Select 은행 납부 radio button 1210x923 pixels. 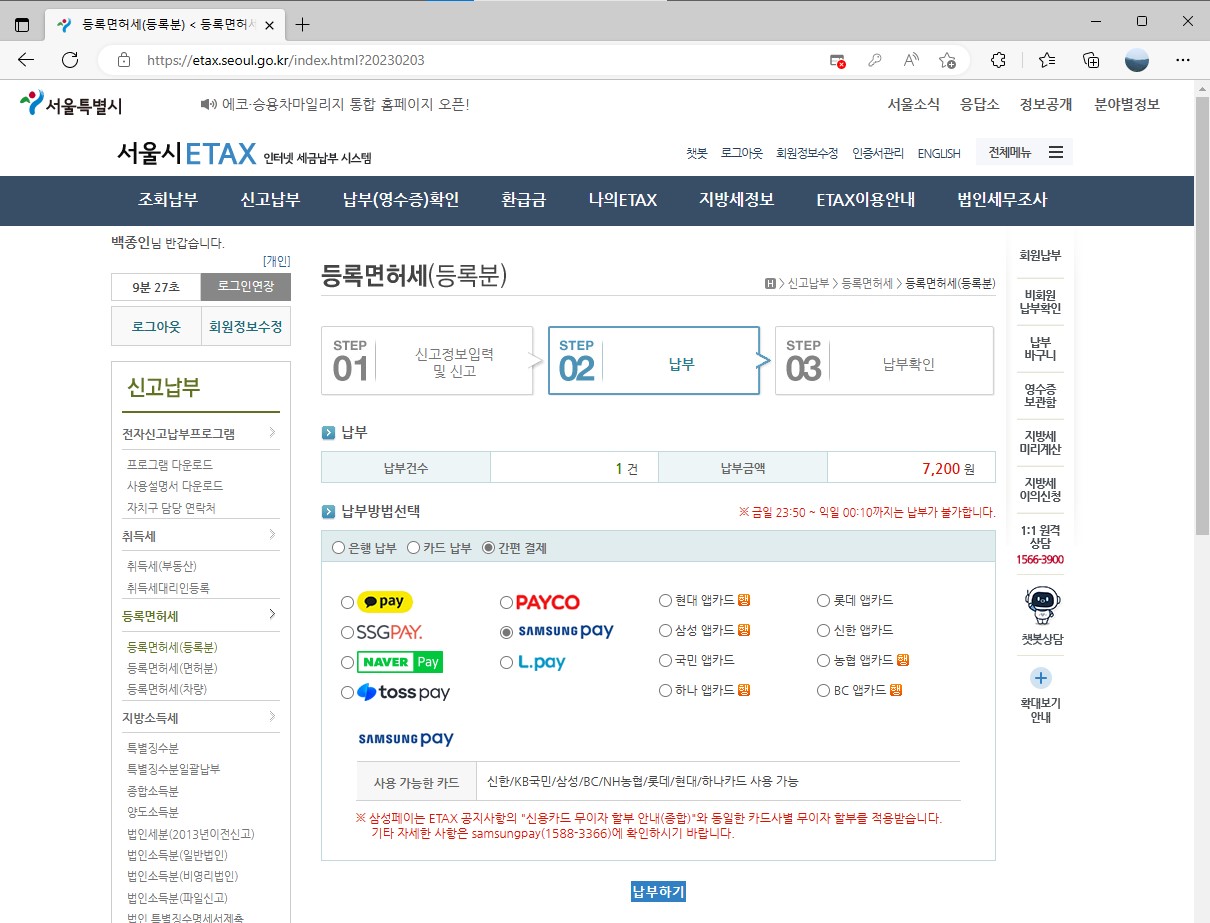(x=338, y=548)
